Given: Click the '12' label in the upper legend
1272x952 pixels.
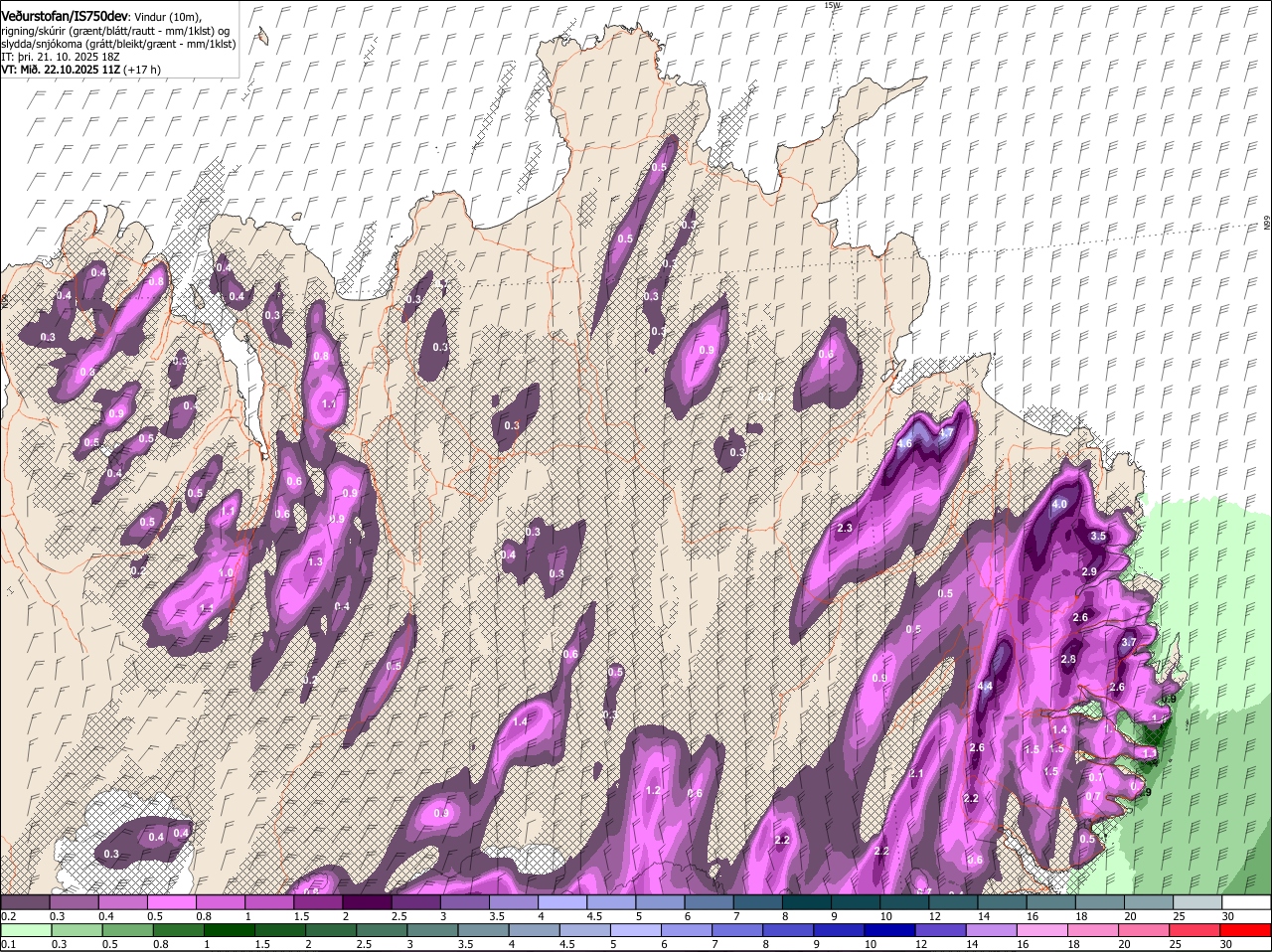Looking at the screenshot, I should [934, 916].
